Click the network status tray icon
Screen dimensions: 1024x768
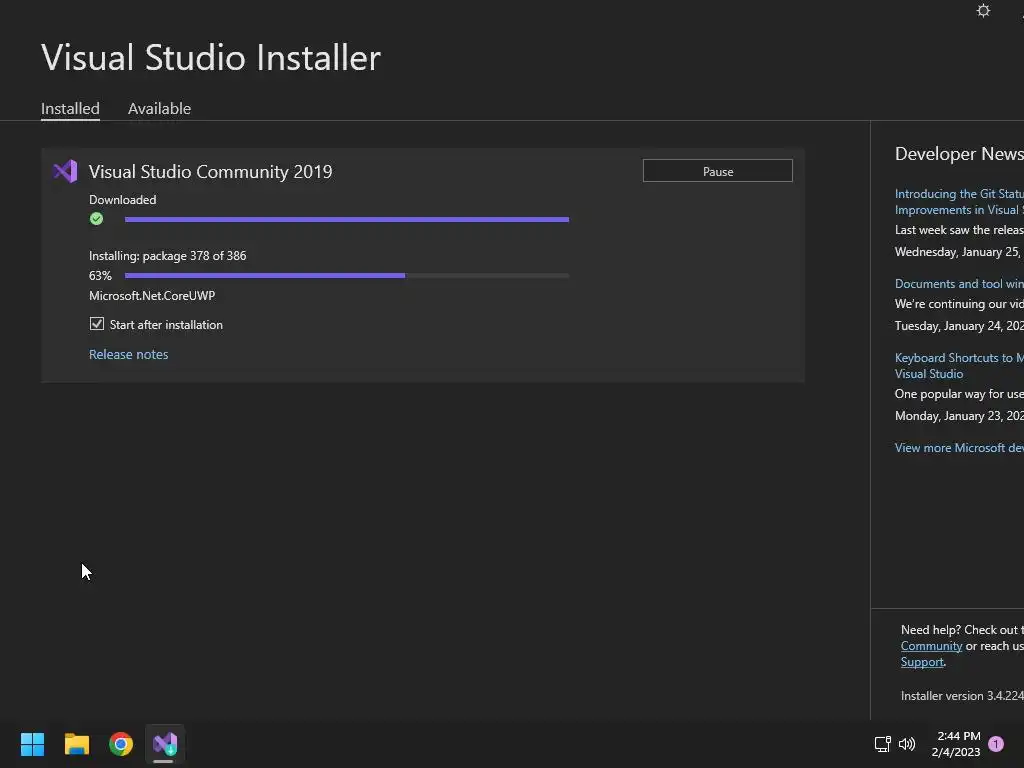[x=882, y=744]
